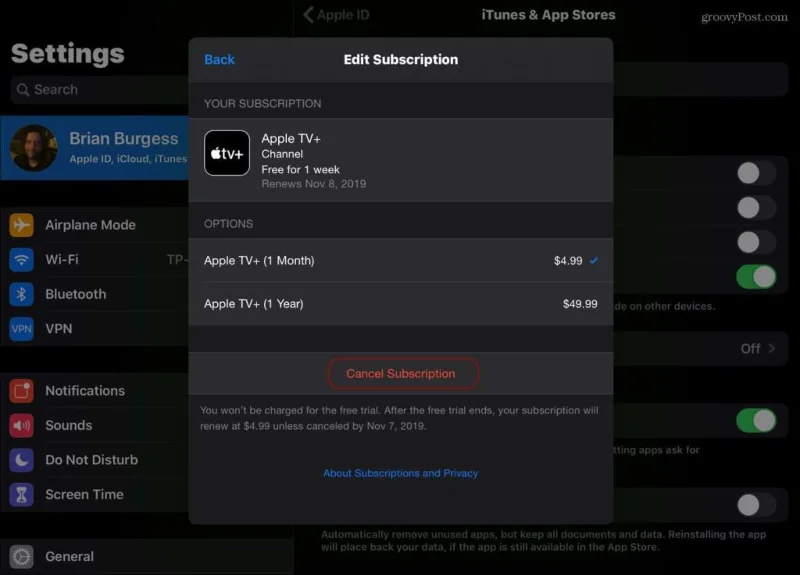Viewport: 800px width, 575px height.
Task: Click the free trial renewal notice text
Action: click(399, 418)
